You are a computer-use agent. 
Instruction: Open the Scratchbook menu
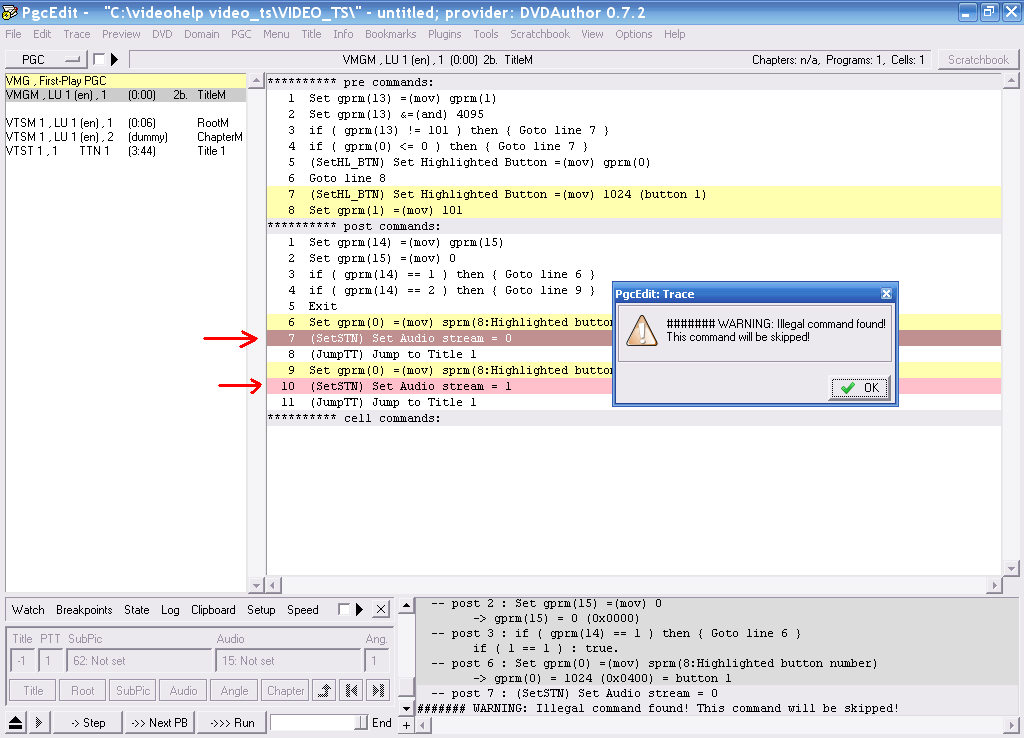coord(539,34)
